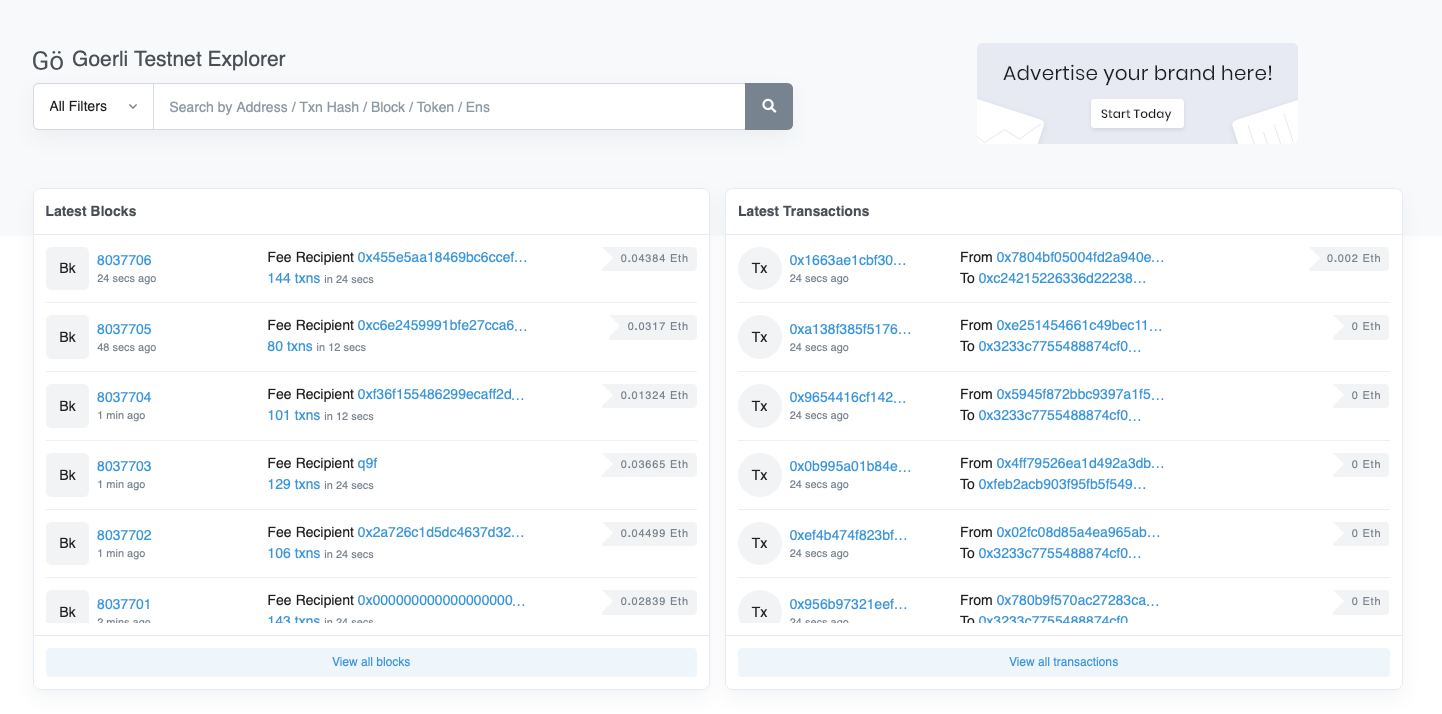This screenshot has width=1442, height=714.
Task: Click Tx icon for transaction 0x1663ae1cbf30
Action: [759, 268]
